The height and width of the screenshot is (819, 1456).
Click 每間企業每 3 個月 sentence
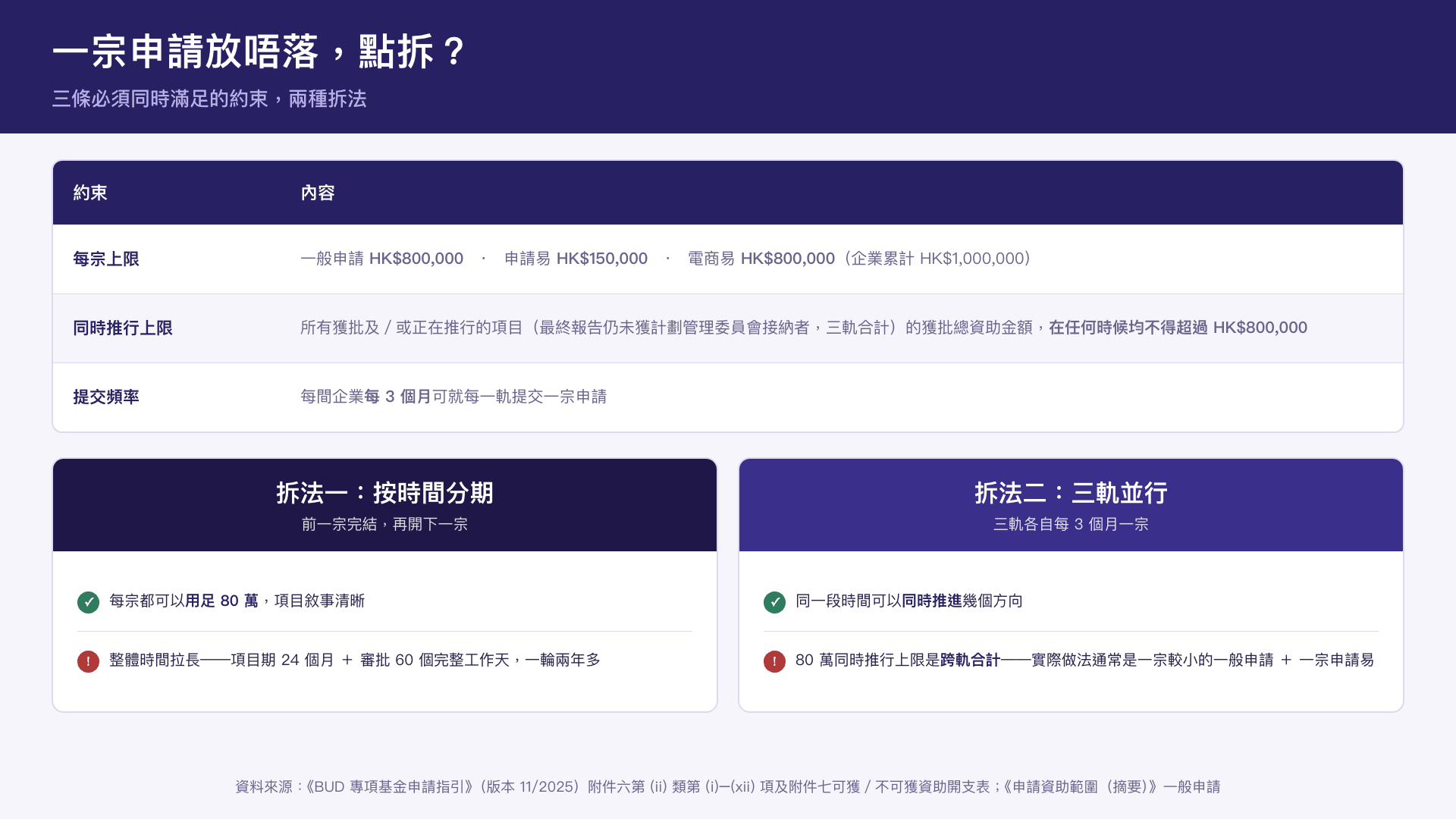[x=453, y=397]
